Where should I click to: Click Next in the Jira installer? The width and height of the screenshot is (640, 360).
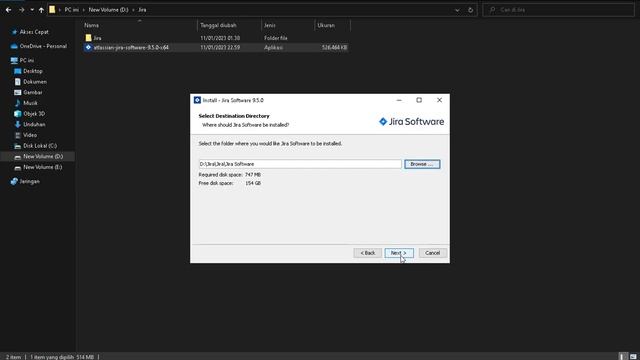tap(399, 253)
